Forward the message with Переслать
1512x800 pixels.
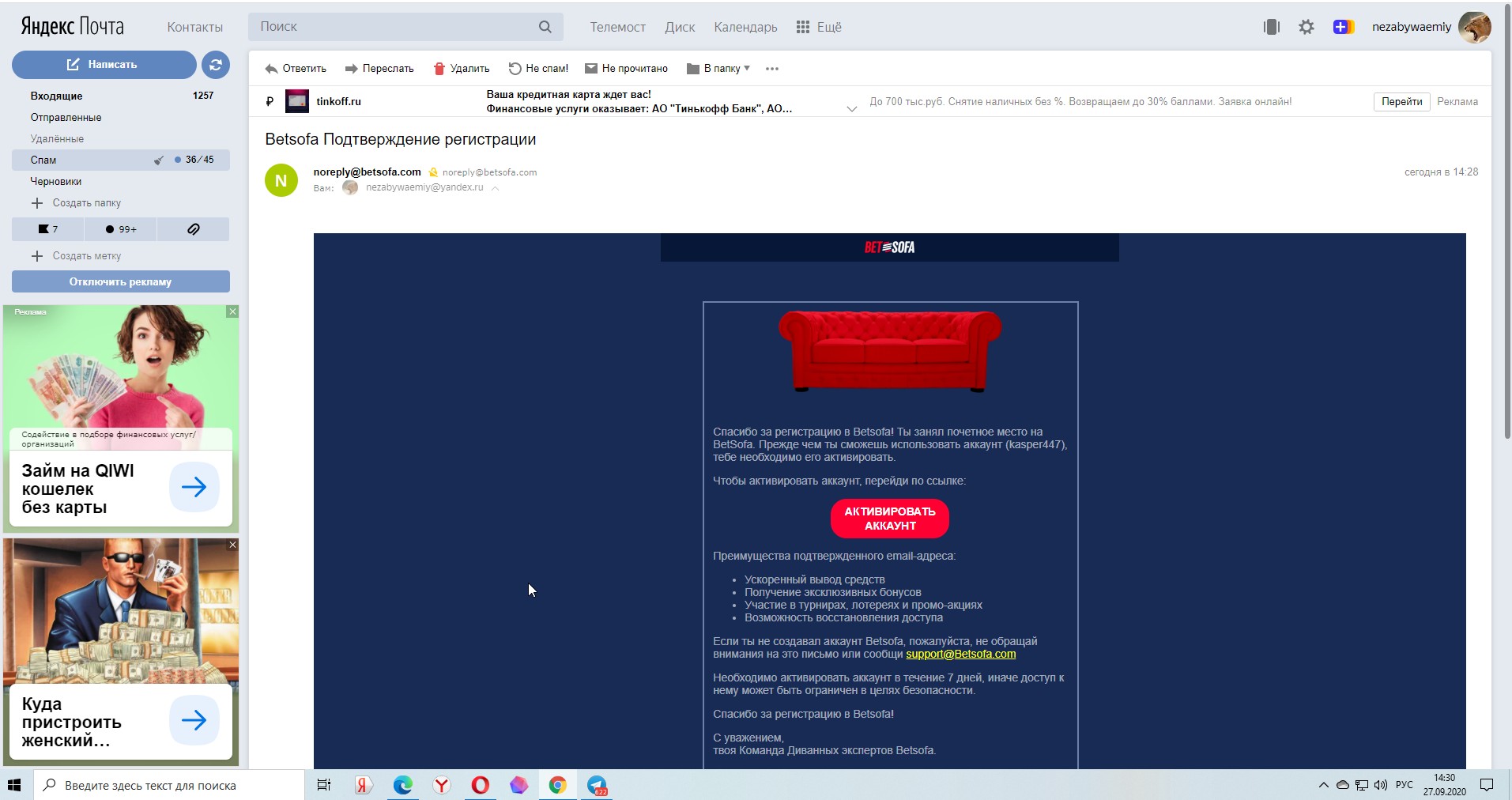pos(379,69)
